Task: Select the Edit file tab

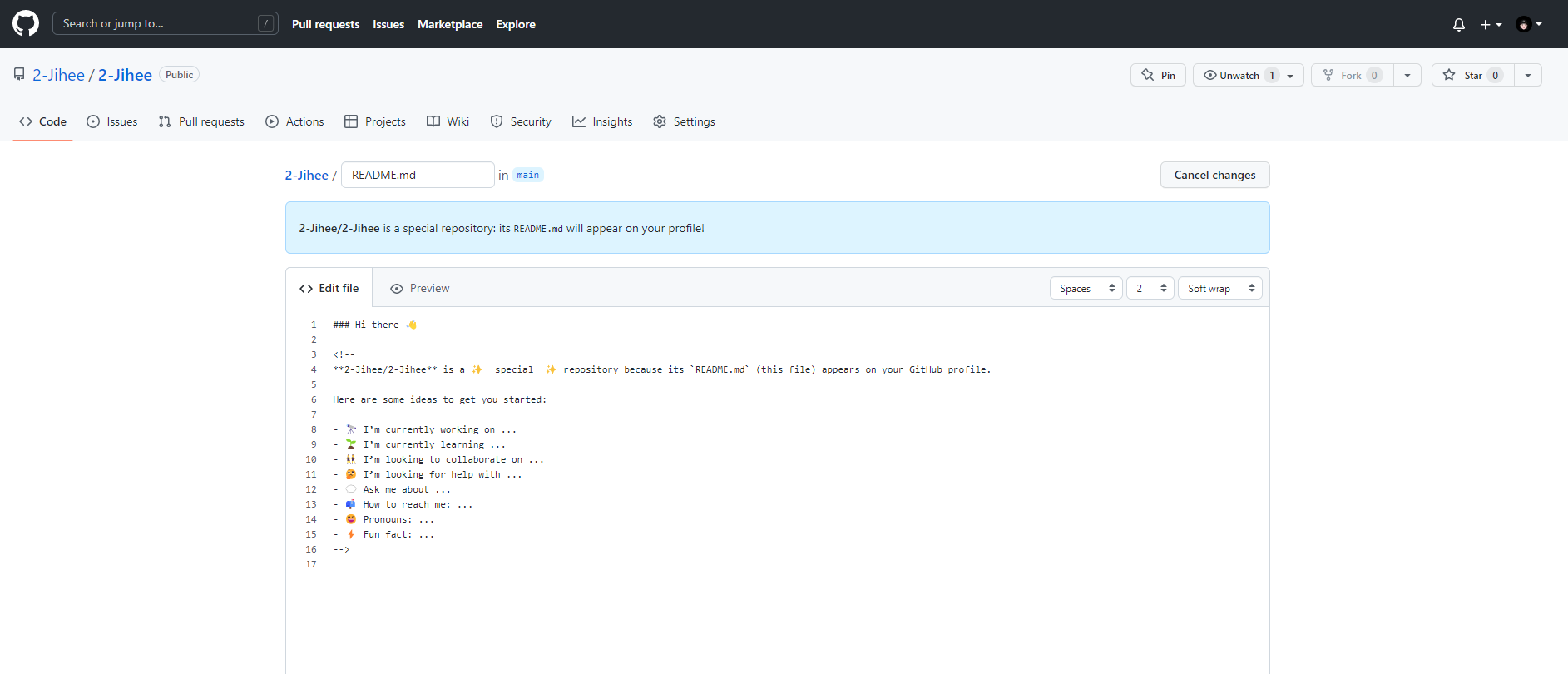Action: click(329, 288)
